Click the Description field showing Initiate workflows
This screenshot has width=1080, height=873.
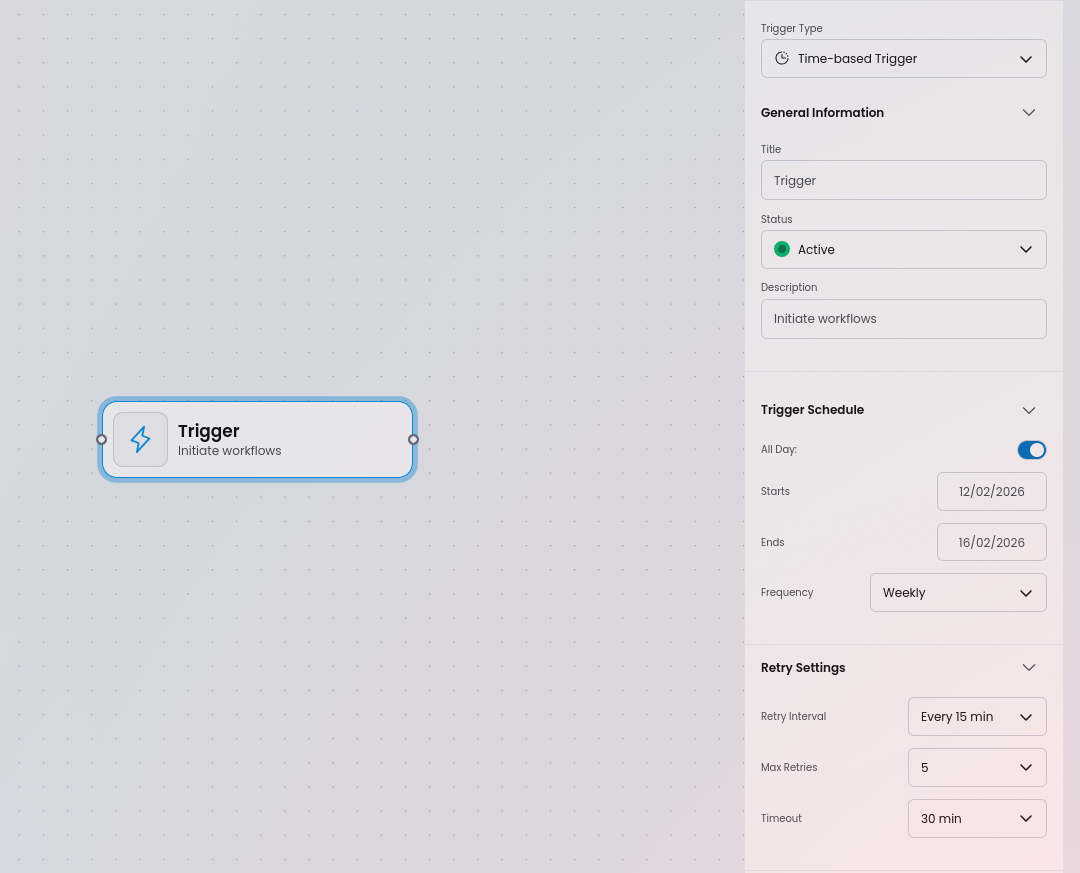pos(903,318)
